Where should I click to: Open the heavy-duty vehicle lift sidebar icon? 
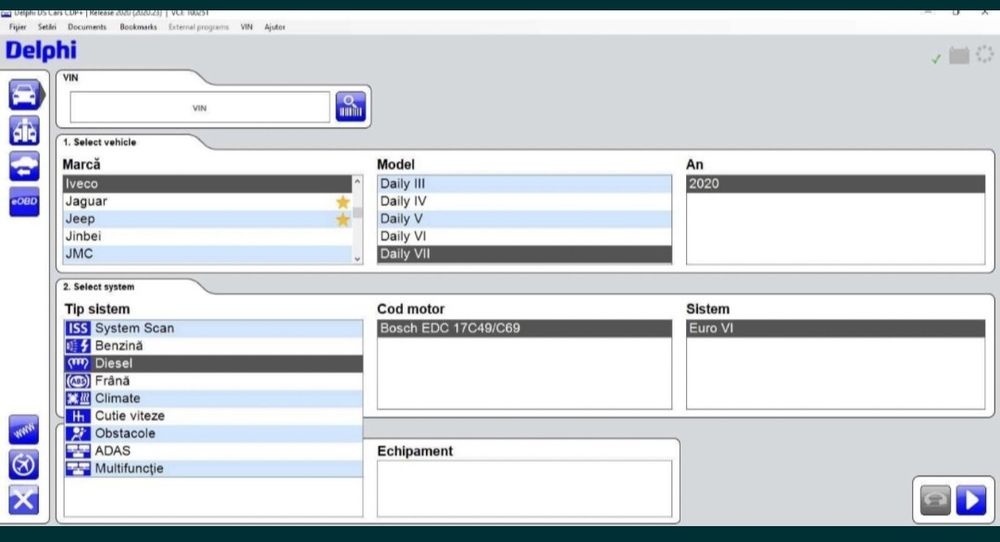point(24,130)
